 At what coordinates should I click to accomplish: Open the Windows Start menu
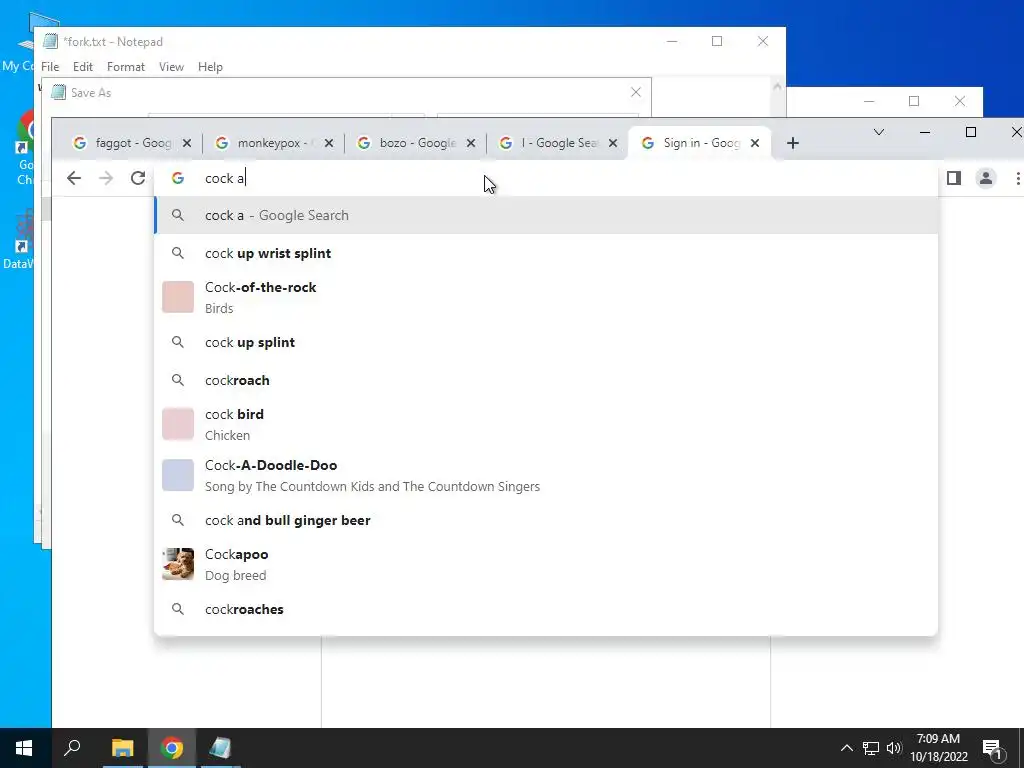pyautogui.click(x=24, y=748)
